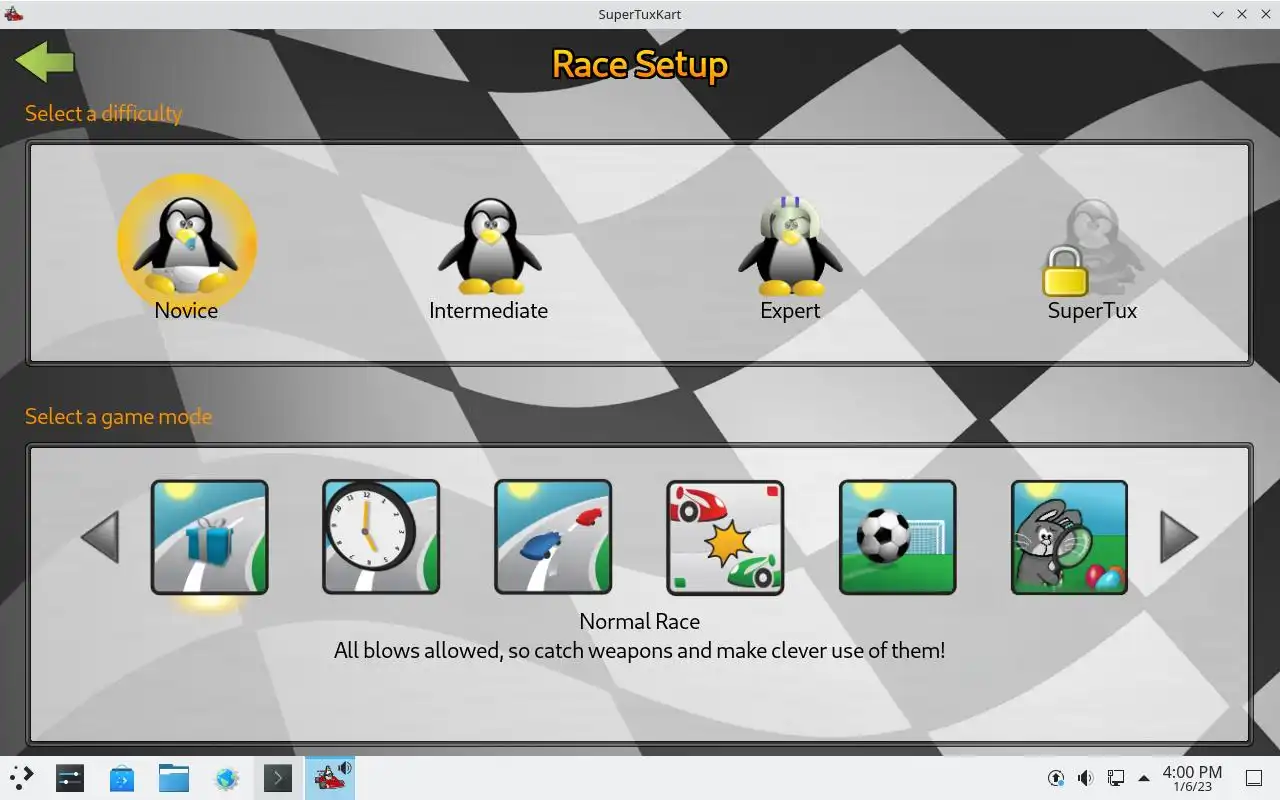This screenshot has height=800, width=1280.
Task: Minimize the SuperTuxKart window
Action: pos(1218,14)
